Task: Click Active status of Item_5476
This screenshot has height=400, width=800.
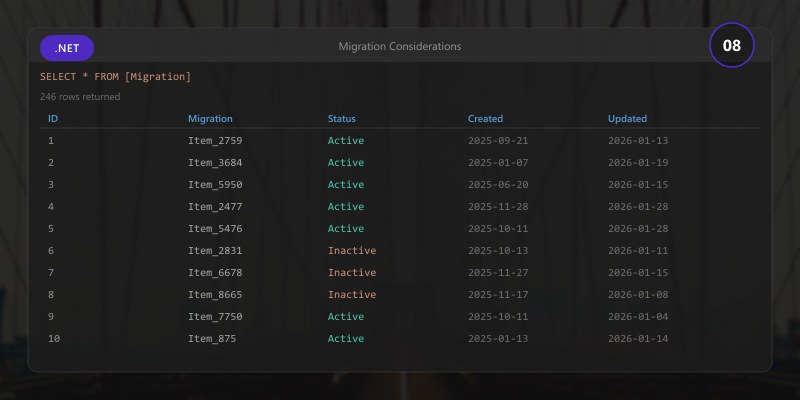Action: [x=346, y=228]
